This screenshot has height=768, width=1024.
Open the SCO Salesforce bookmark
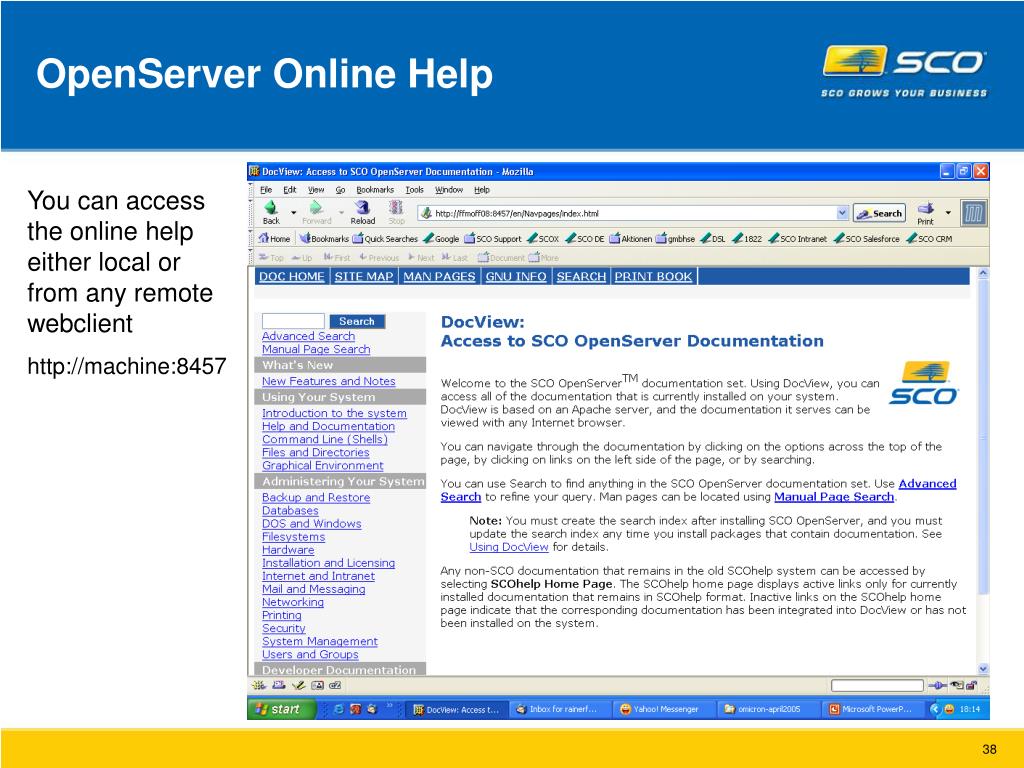coord(867,238)
